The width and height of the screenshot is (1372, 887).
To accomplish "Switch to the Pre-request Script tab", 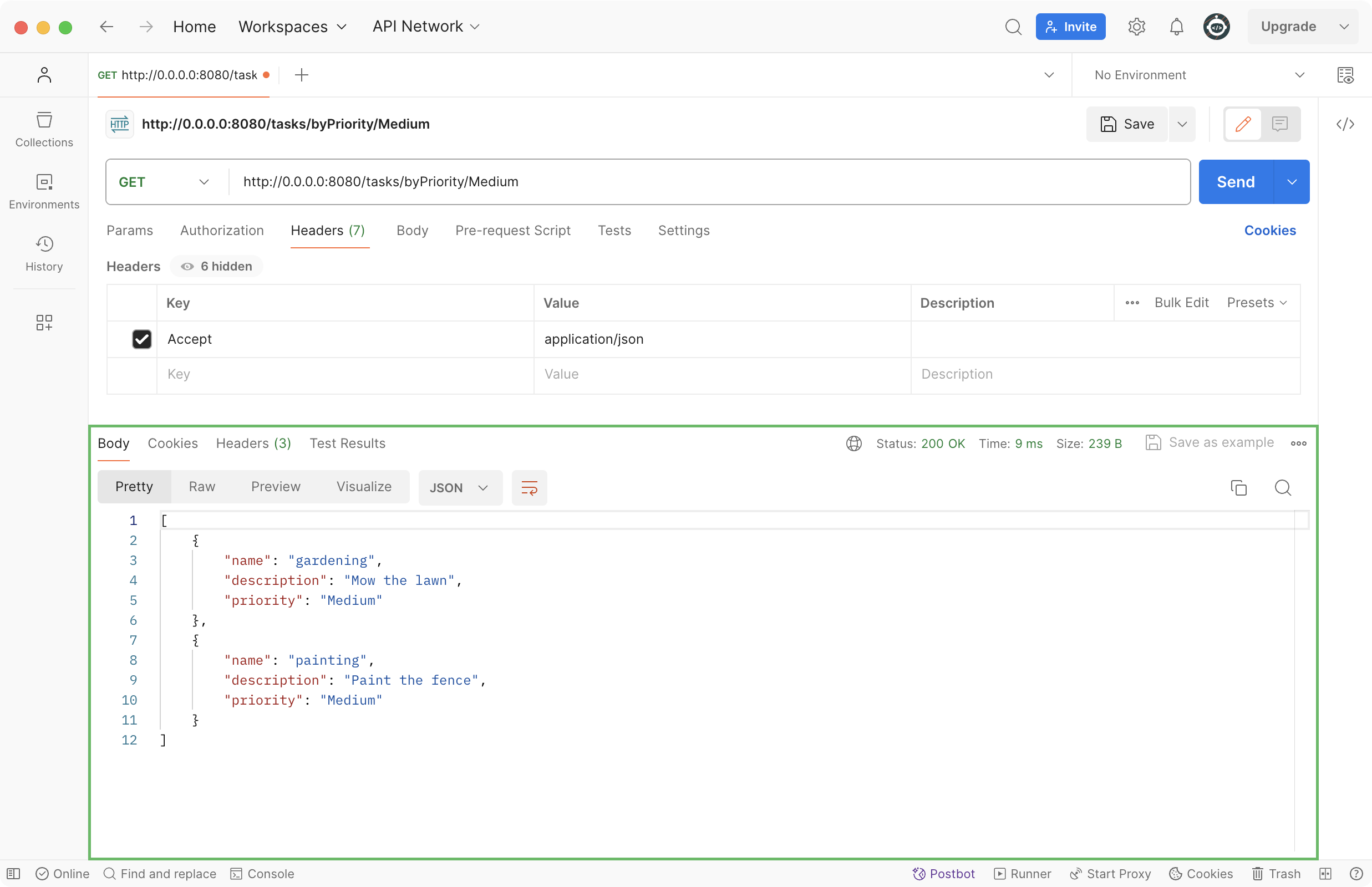I will [512, 230].
